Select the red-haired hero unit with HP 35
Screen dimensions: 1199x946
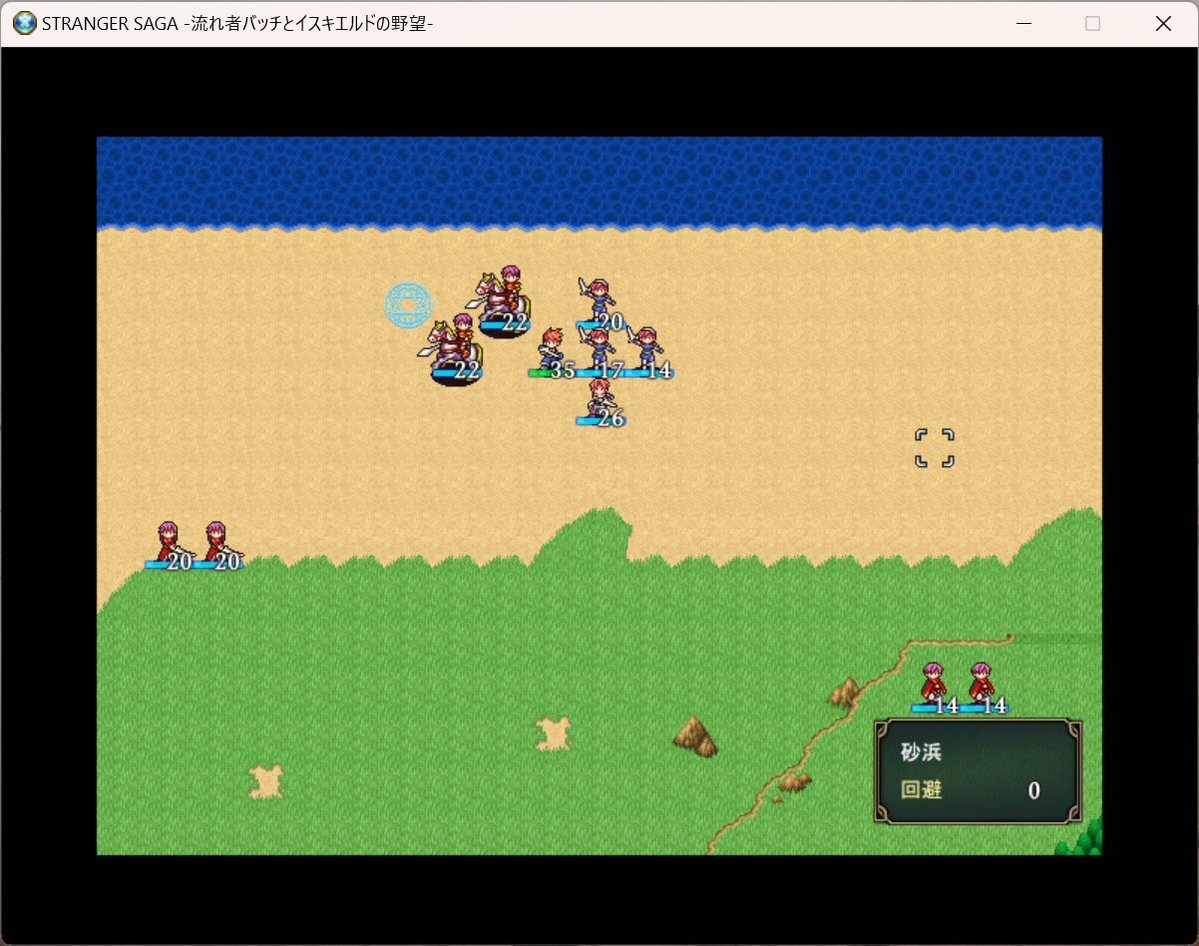coord(551,352)
